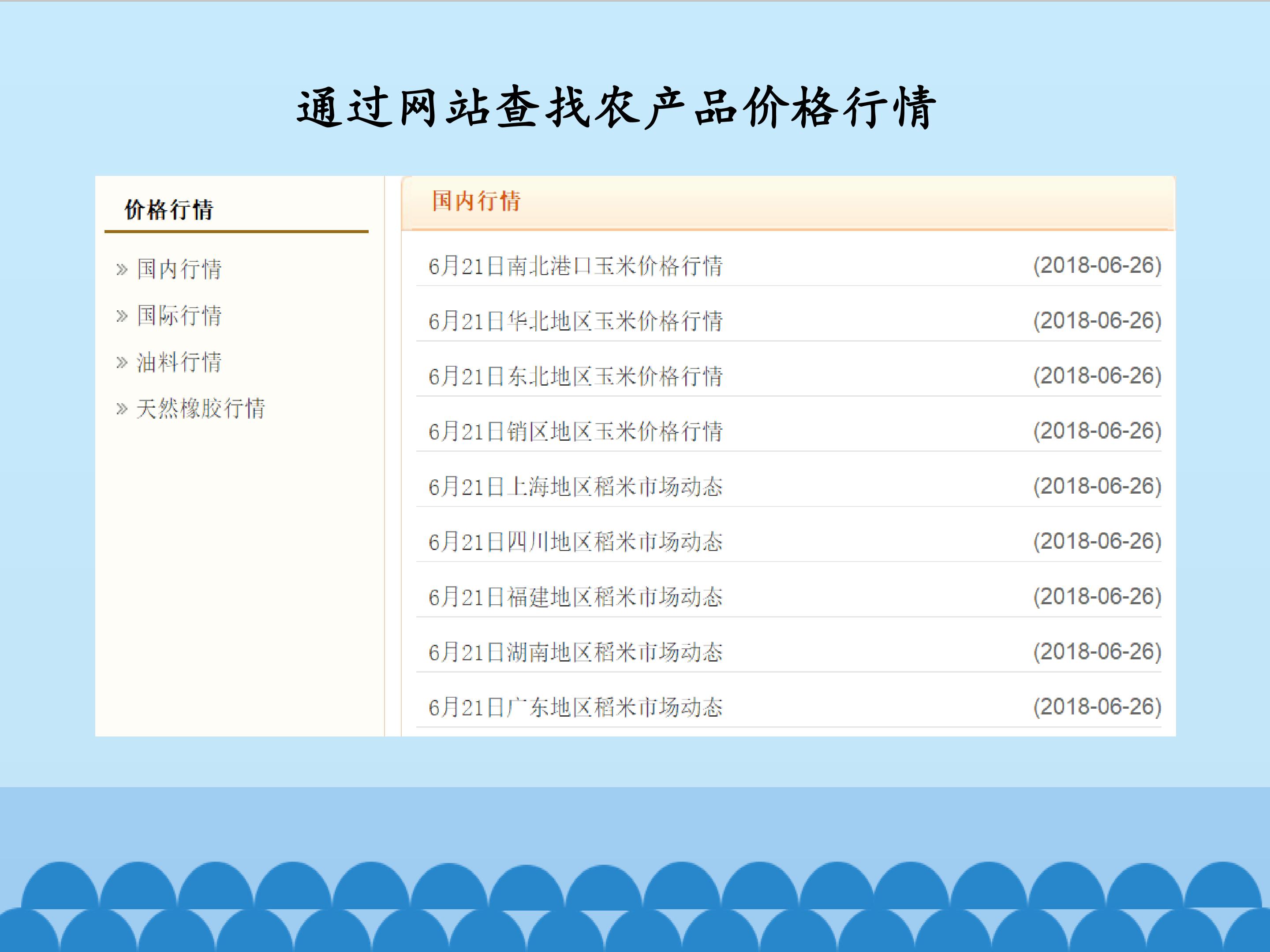Open the 油料行情 sidebar link
Screen dimensions: 1270x952
point(179,362)
